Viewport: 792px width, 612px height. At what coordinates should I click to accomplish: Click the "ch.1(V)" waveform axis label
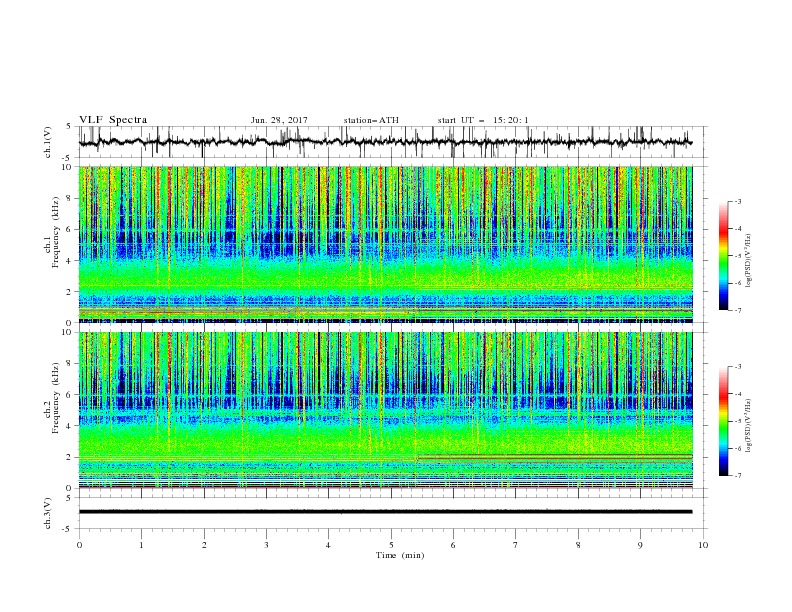[48, 142]
